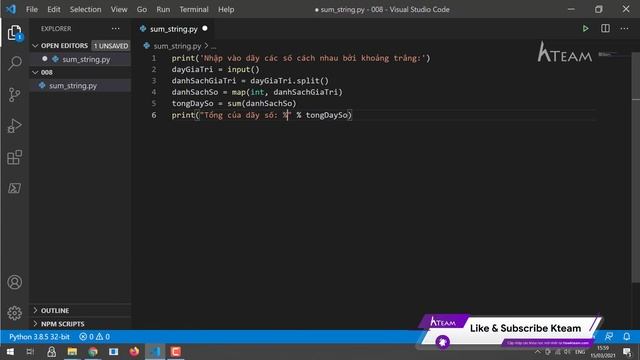Click the unsaved dot on sum_string.py tab
640x360 pixels.
coord(205,29)
